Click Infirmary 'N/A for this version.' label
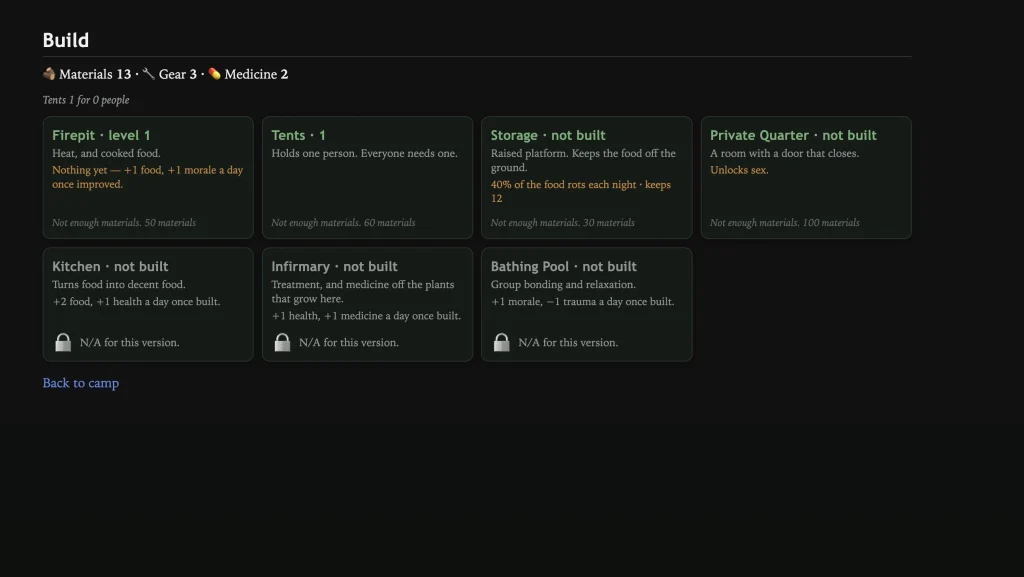This screenshot has height=577, width=1024. (x=349, y=343)
